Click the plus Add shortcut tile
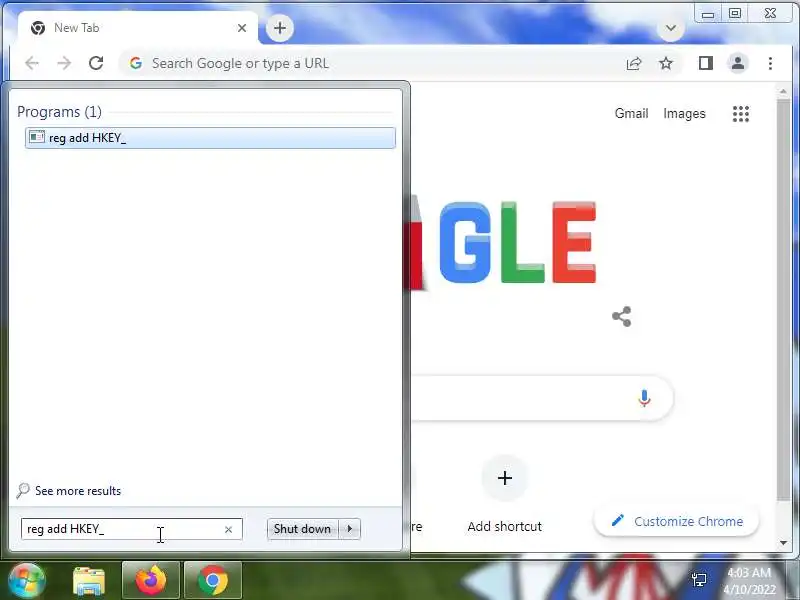 pyautogui.click(x=505, y=478)
